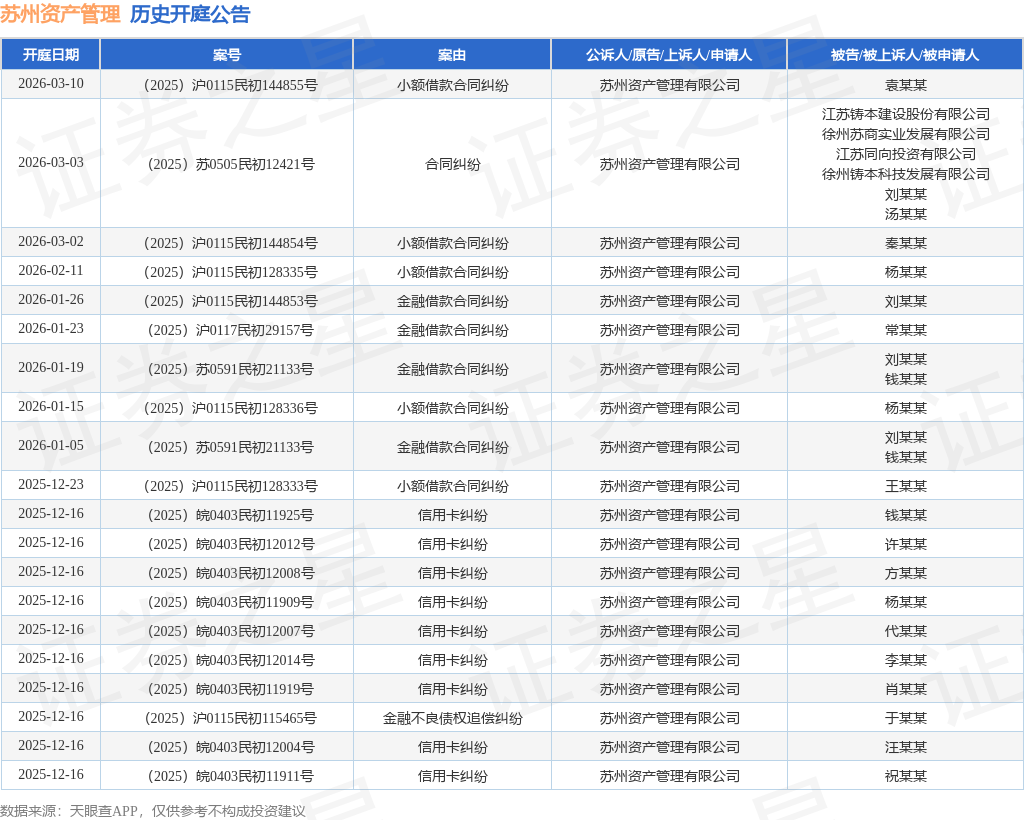Click the date cell 2025-12-23
The image size is (1024, 820).
point(51,484)
